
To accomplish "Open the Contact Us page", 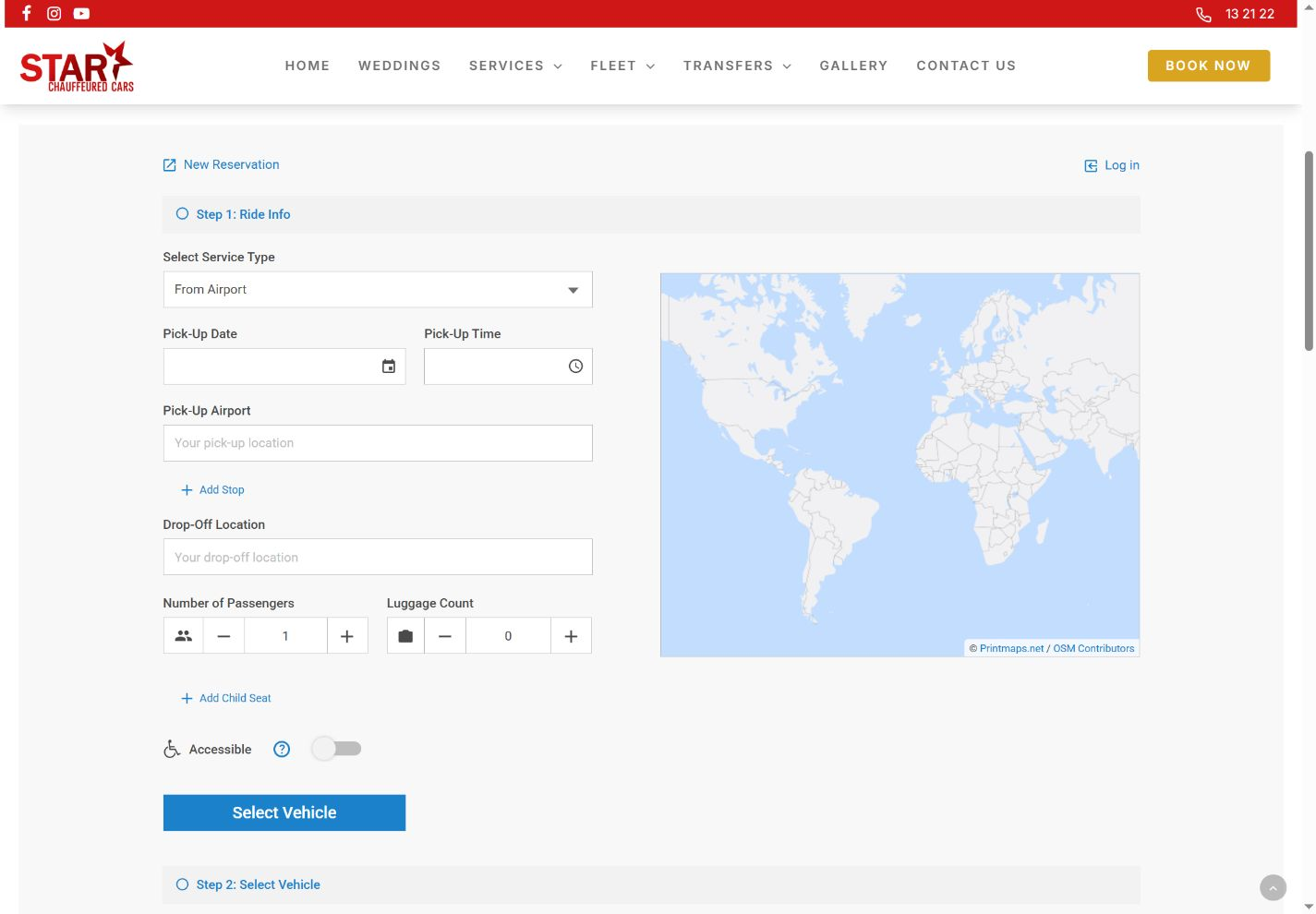I will (966, 66).
